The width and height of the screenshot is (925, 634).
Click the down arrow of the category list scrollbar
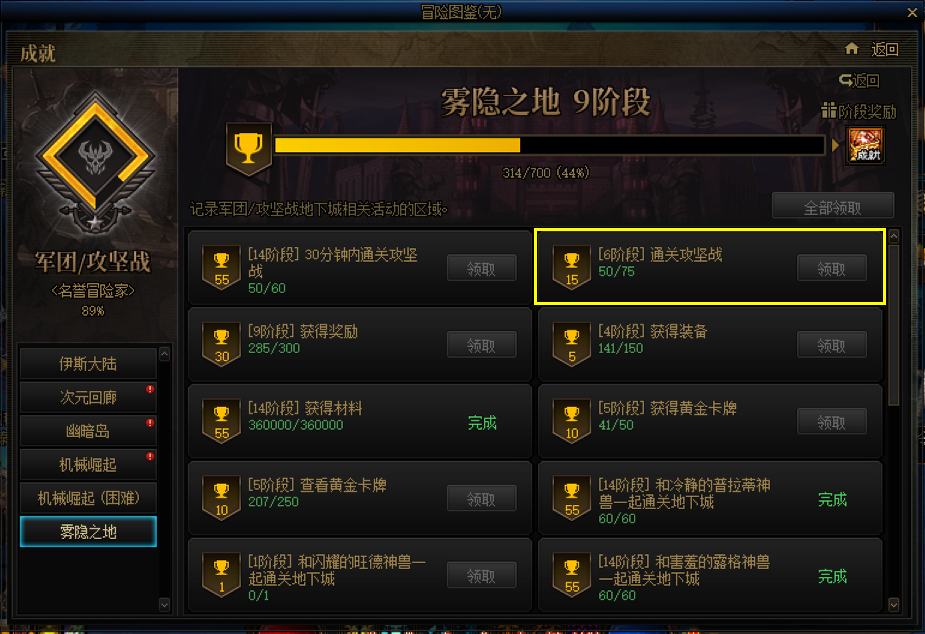pos(165,605)
